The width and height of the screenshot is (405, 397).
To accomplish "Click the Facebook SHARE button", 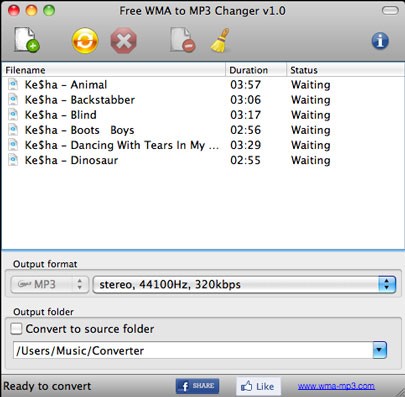I will (x=197, y=386).
